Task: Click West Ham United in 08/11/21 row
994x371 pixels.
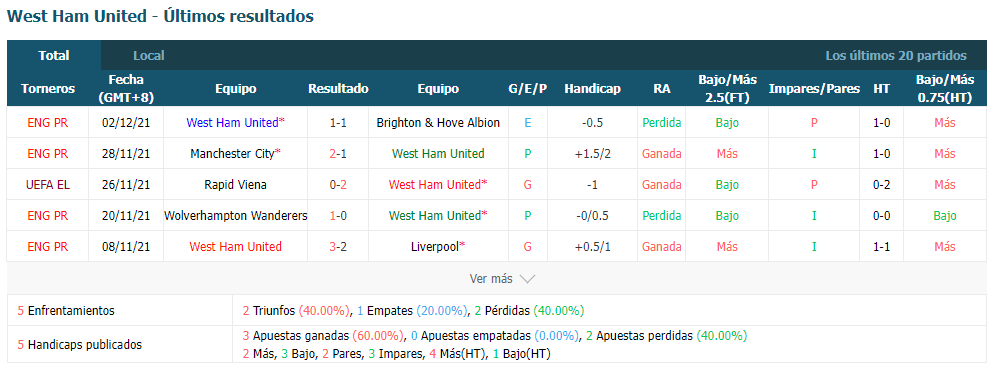Action: pos(235,247)
